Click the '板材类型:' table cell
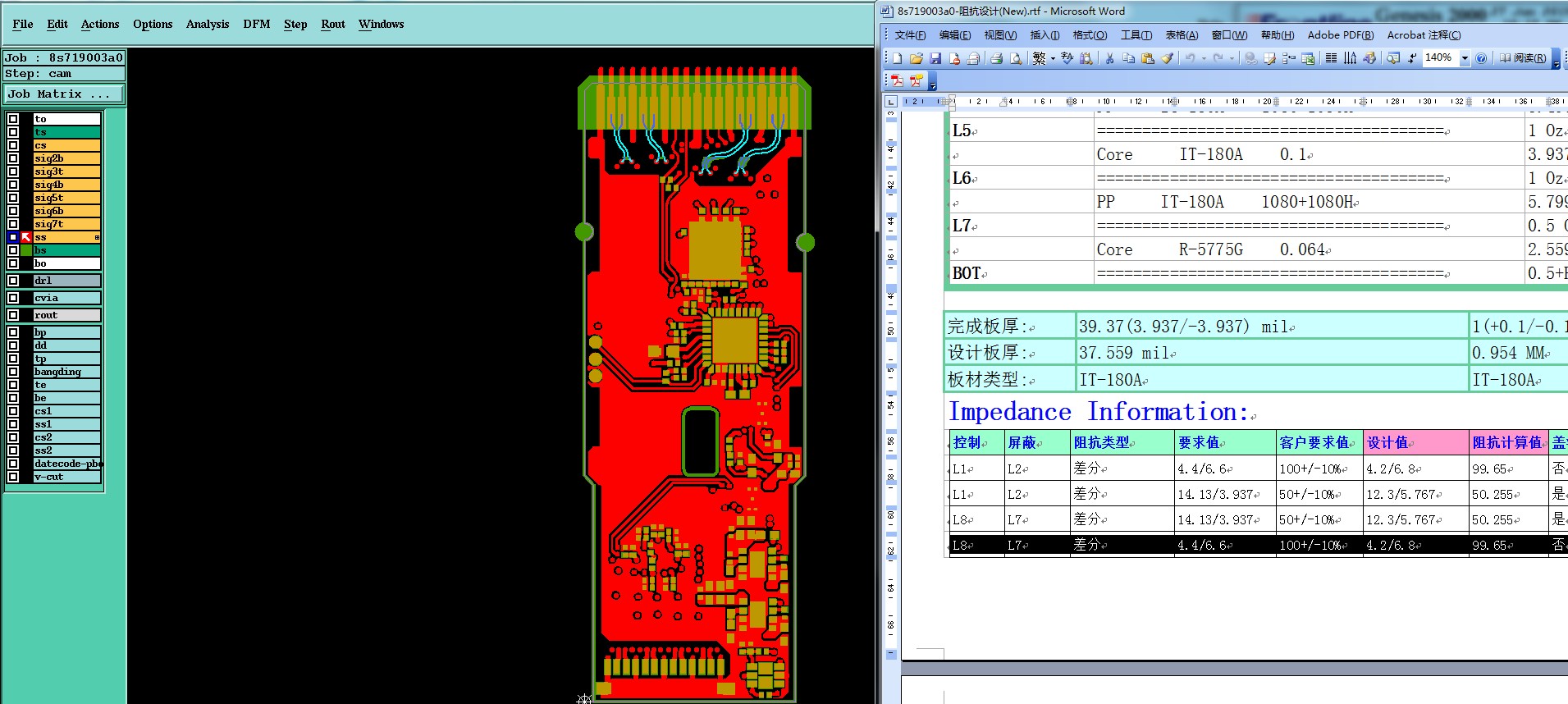Screen dimensions: 1568x704 point(1010,379)
